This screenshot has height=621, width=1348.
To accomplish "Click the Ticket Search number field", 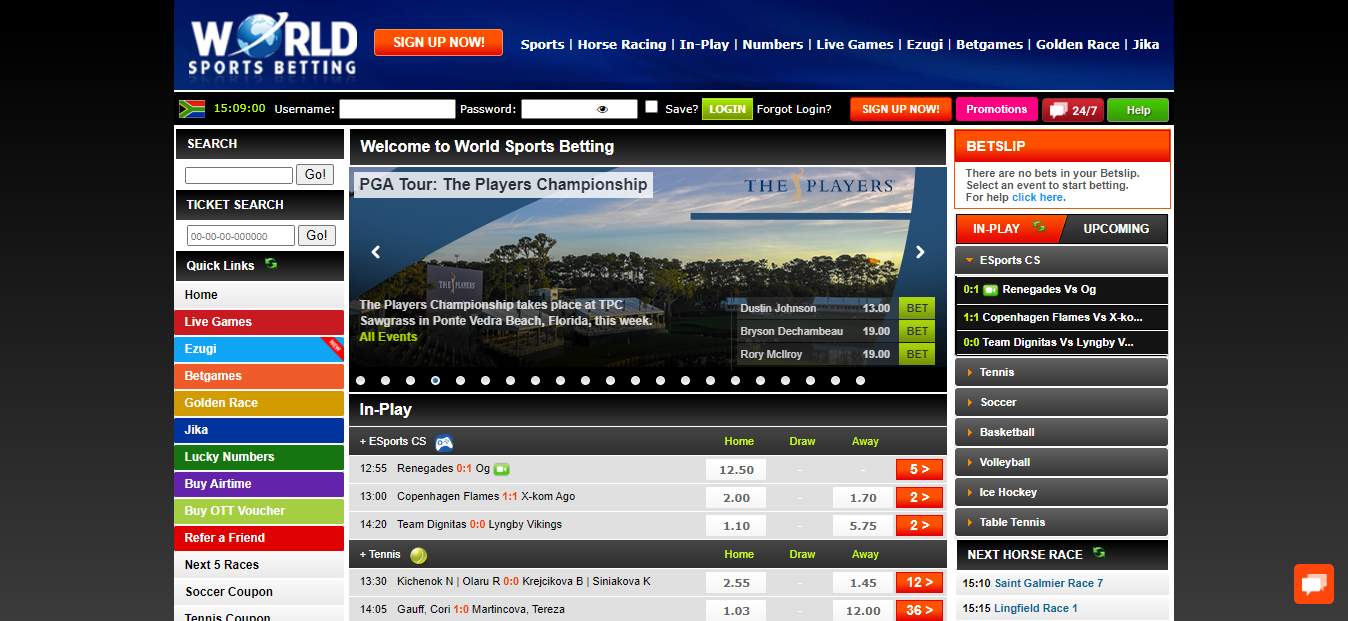I will click(x=241, y=236).
